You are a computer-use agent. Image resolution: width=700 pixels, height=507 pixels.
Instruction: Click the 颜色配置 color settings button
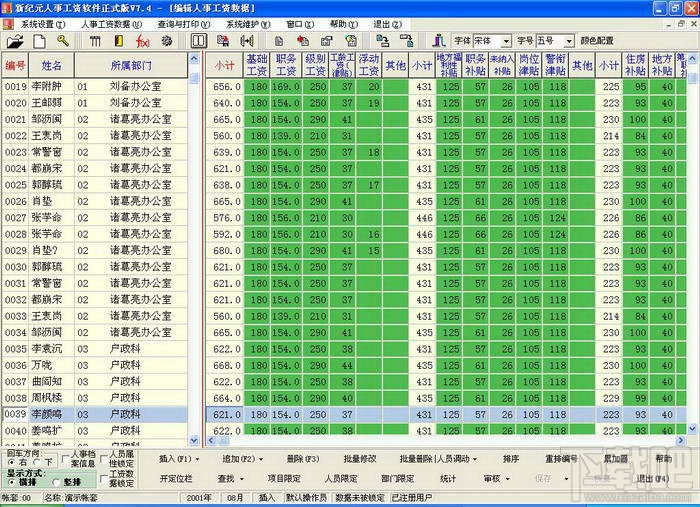597,41
